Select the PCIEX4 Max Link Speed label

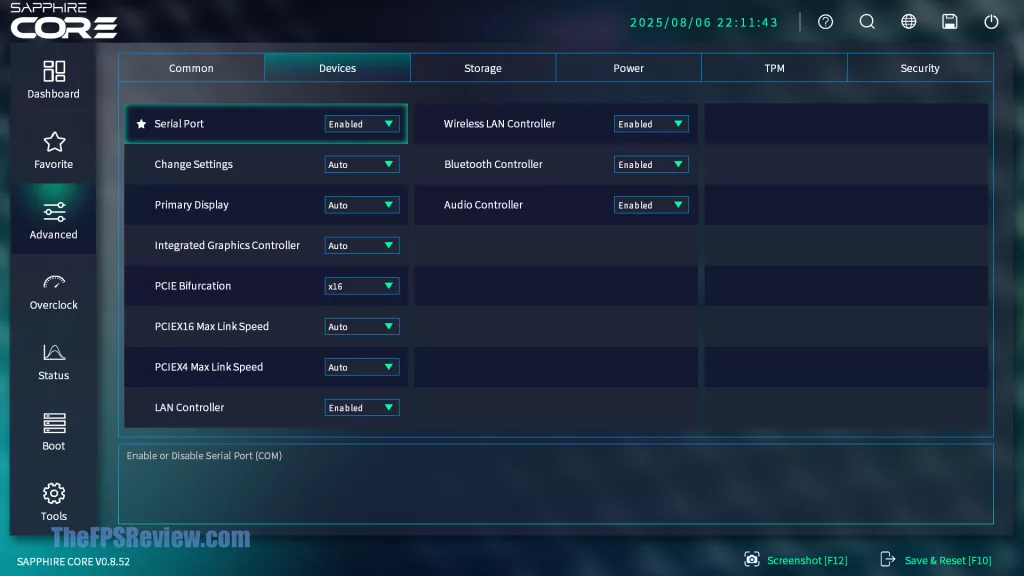tap(209, 366)
